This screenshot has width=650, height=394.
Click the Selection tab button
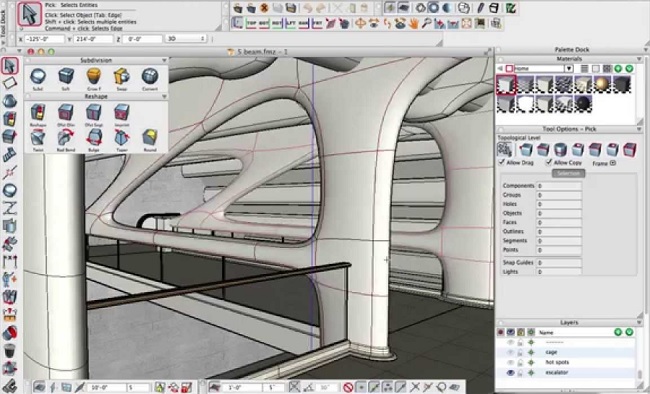coord(568,173)
